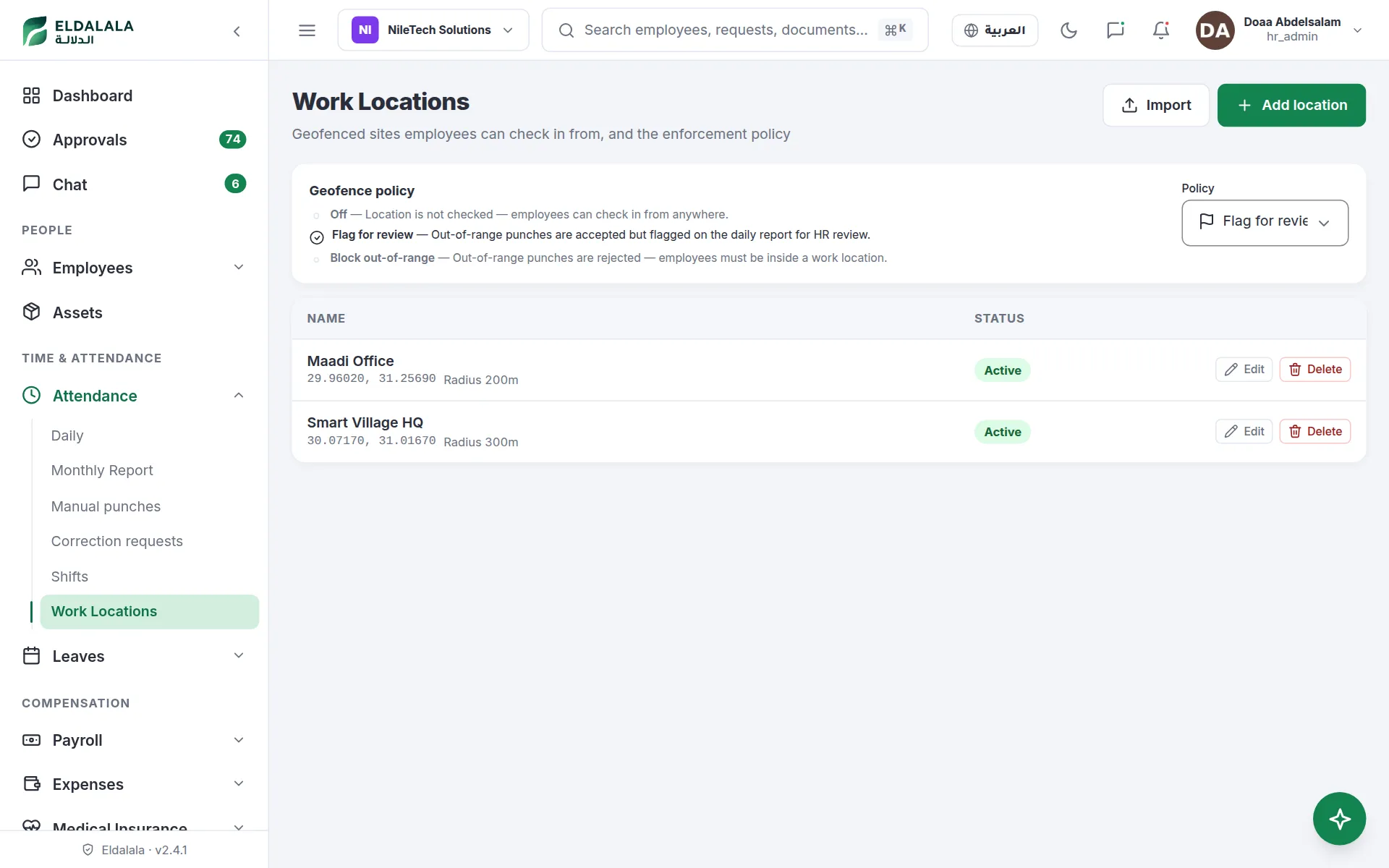This screenshot has width=1389, height=868.
Task: Open messages icon in top bar
Action: point(1115,30)
